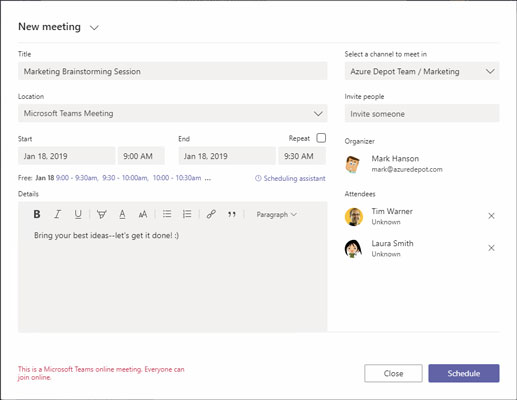Open the channel selection dropdown
Viewport: 517px width, 400px height.
click(x=422, y=71)
